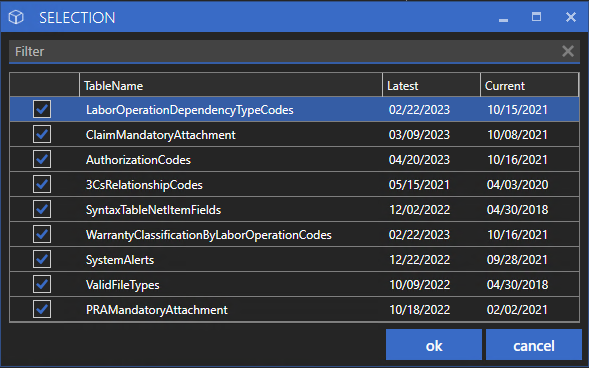This screenshot has width=589, height=368.
Task: Click the ok button
Action: click(x=434, y=345)
